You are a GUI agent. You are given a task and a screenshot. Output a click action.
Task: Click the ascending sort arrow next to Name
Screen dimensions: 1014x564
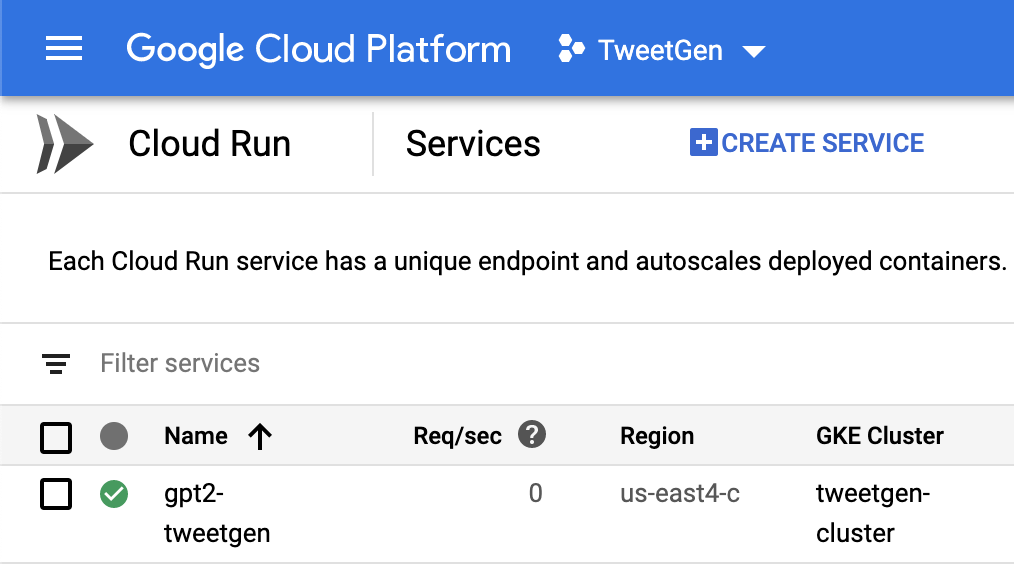pos(260,437)
